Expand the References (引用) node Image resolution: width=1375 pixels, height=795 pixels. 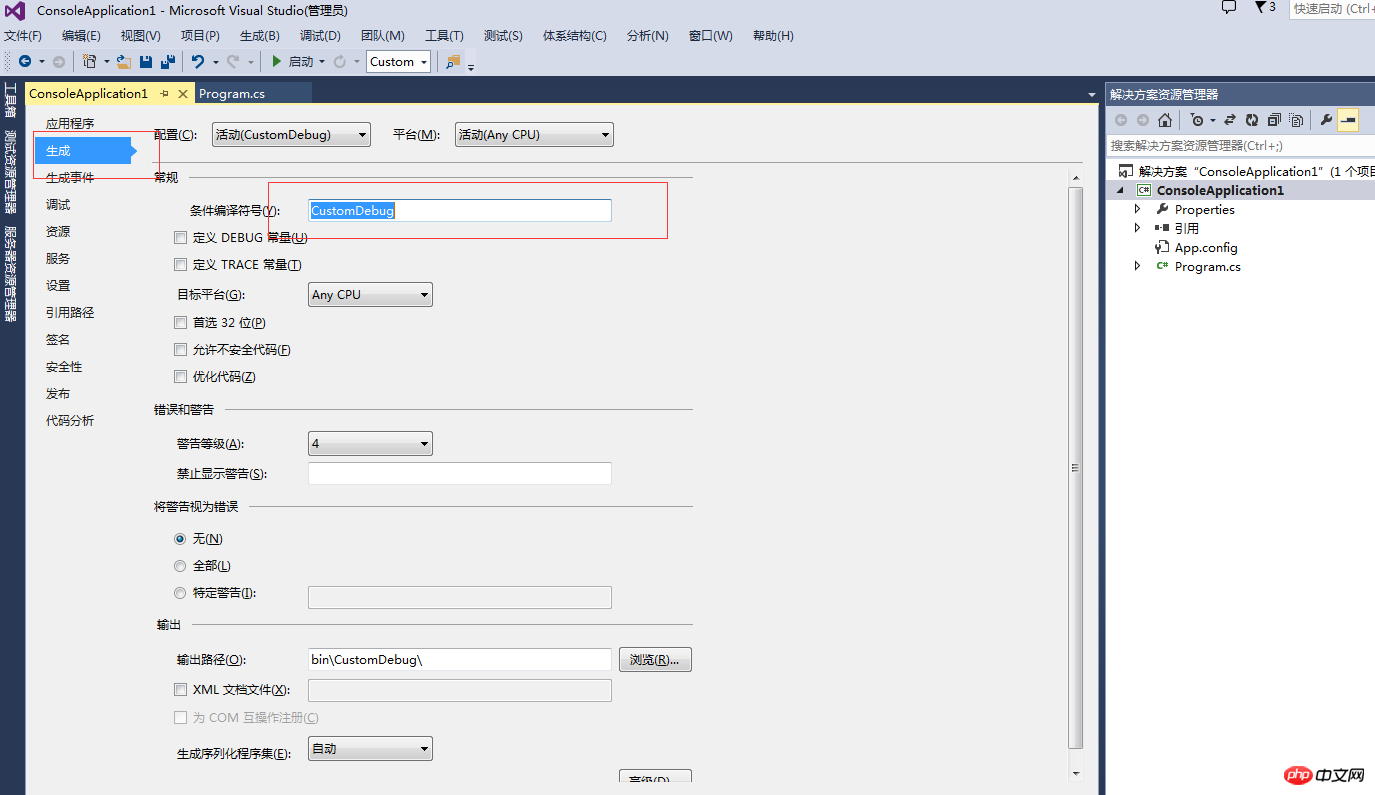(x=1137, y=228)
